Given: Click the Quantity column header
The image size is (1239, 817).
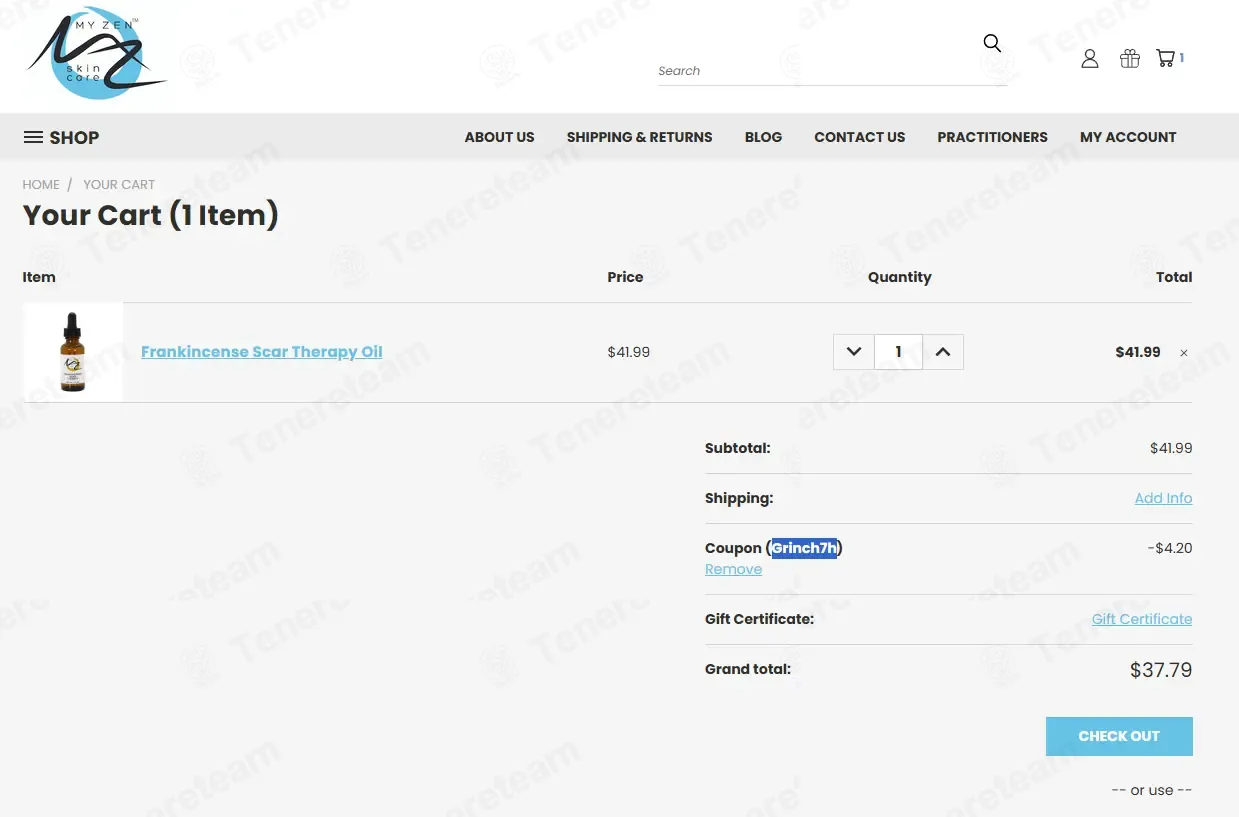Looking at the screenshot, I should coord(899,277).
